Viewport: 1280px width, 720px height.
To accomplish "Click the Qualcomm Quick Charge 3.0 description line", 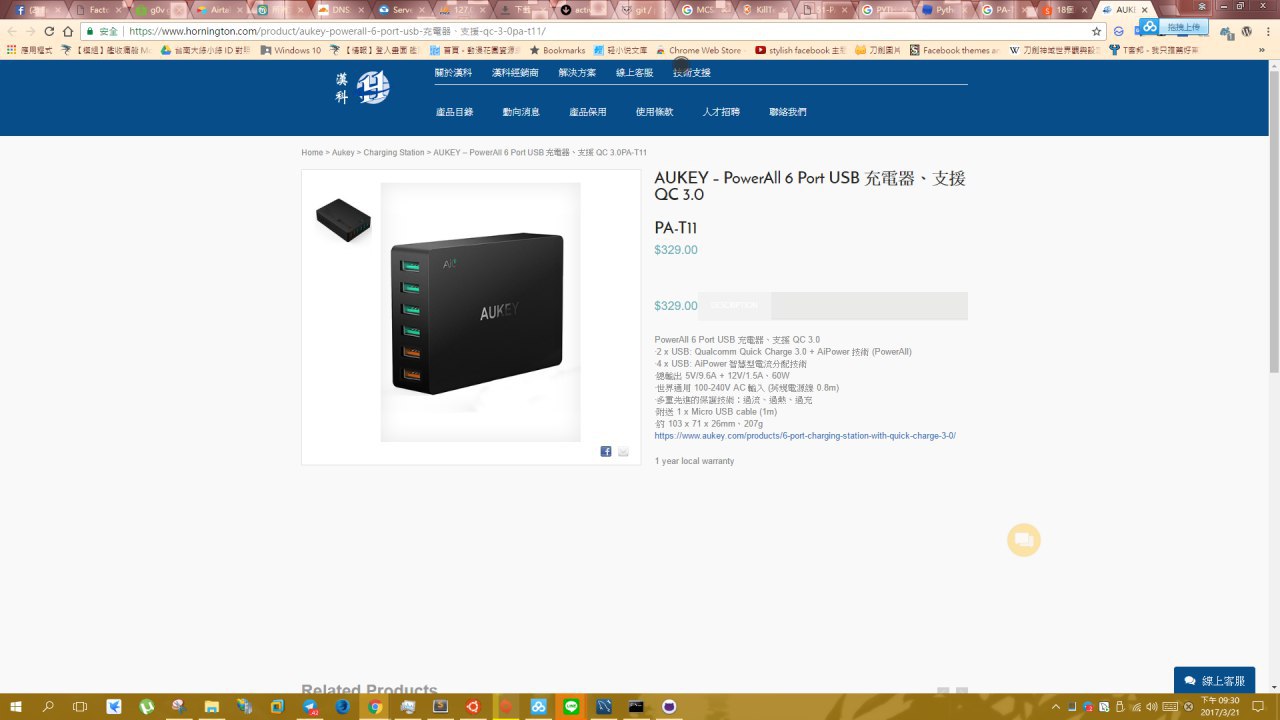I will pyautogui.click(x=783, y=352).
